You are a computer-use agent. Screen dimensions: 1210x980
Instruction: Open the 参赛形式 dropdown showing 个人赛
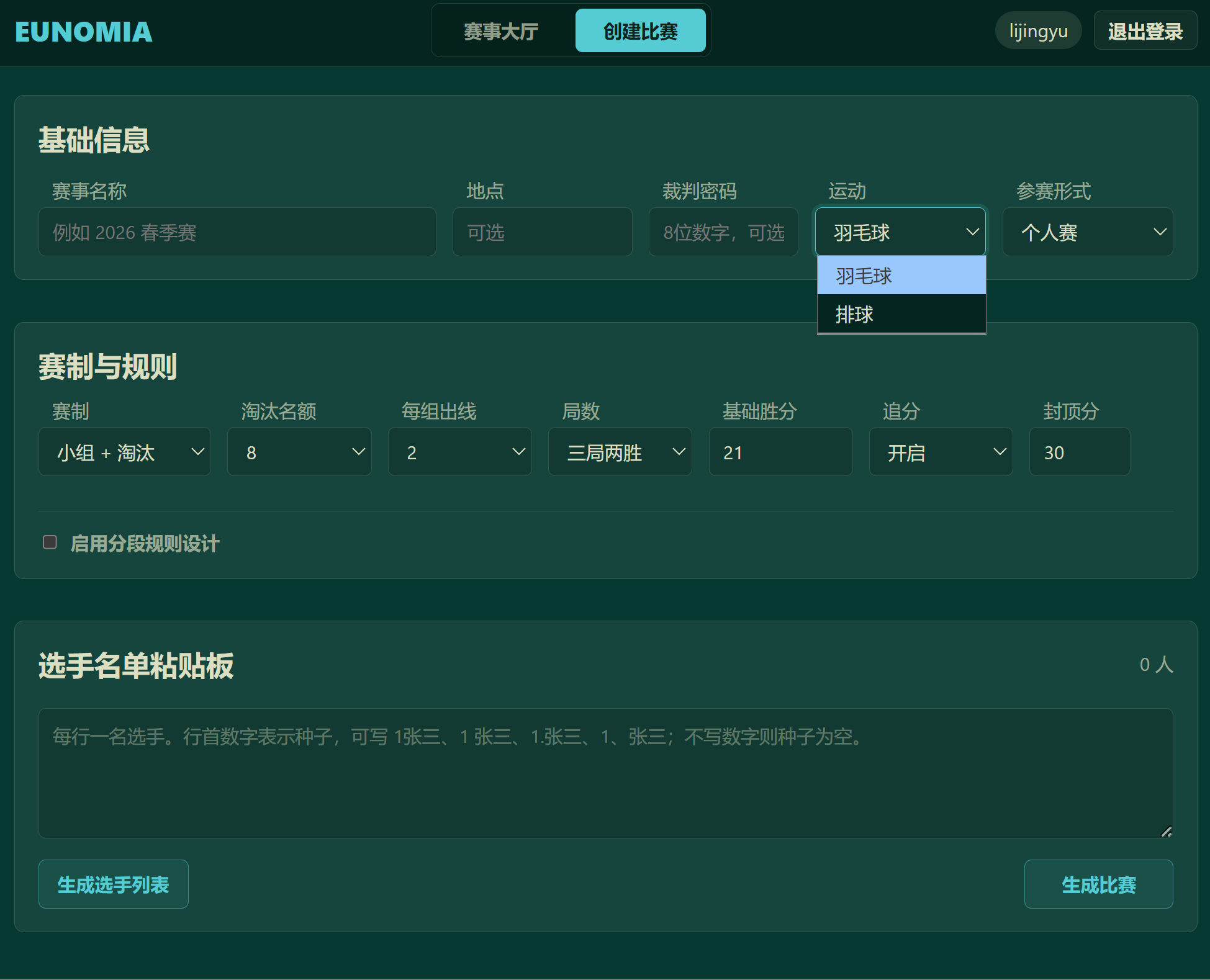pos(1088,232)
